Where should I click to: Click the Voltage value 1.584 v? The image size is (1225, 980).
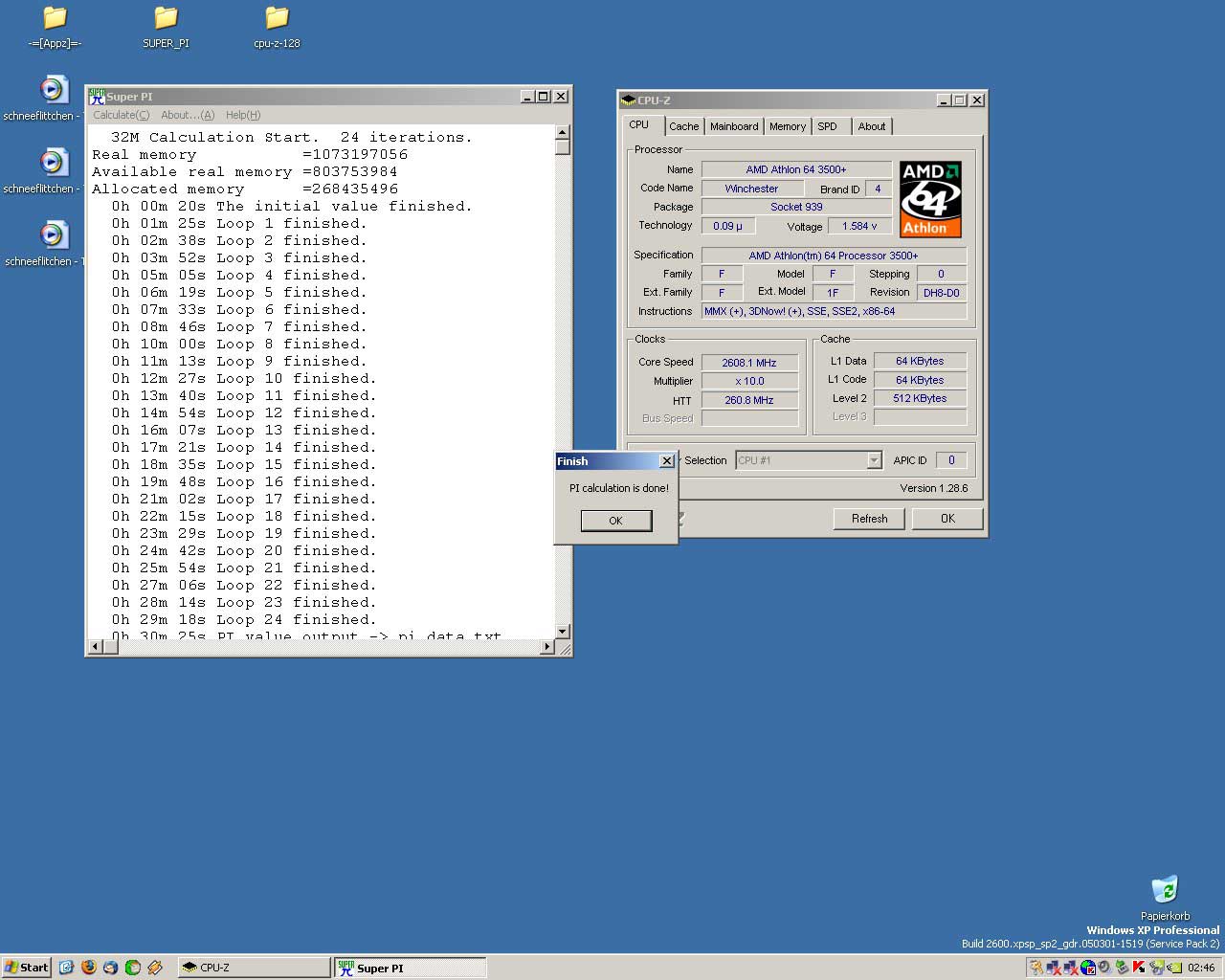click(859, 226)
